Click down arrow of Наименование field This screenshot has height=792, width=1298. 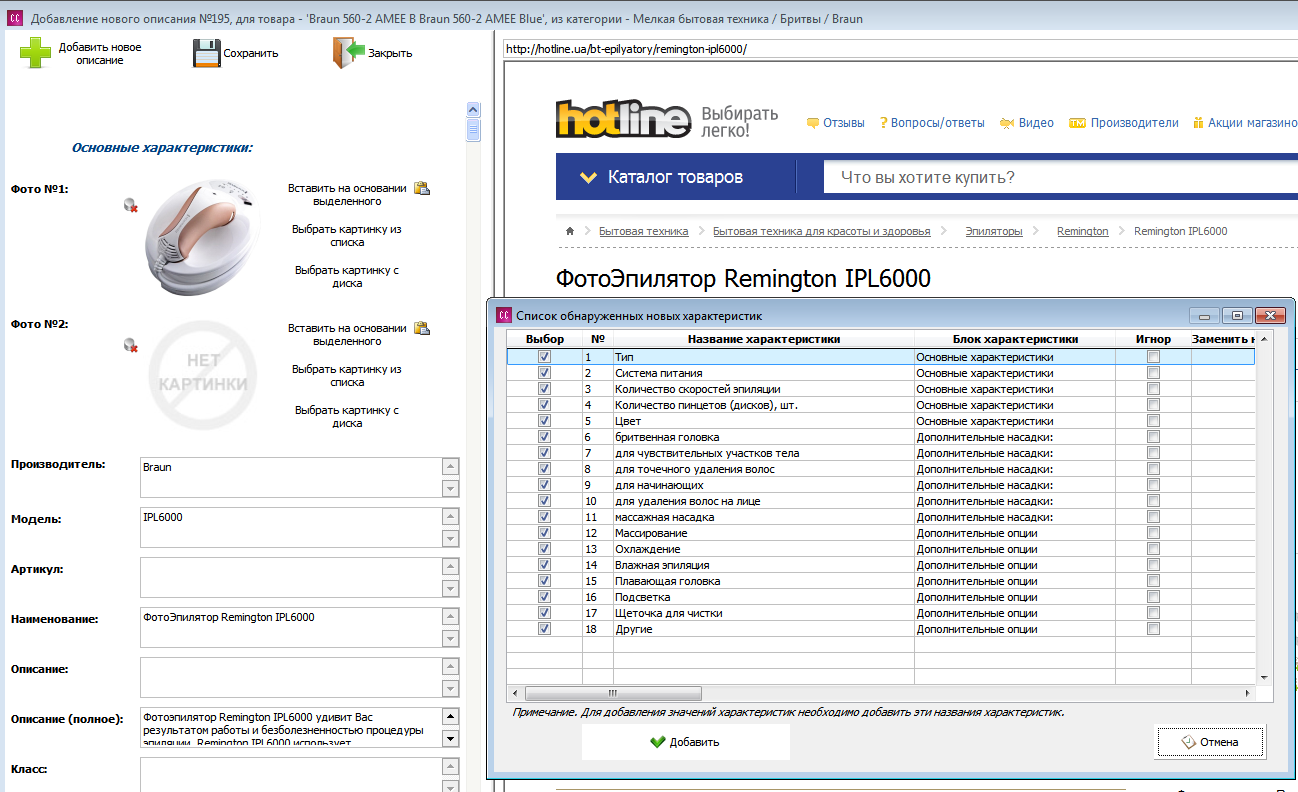pyautogui.click(x=451, y=638)
